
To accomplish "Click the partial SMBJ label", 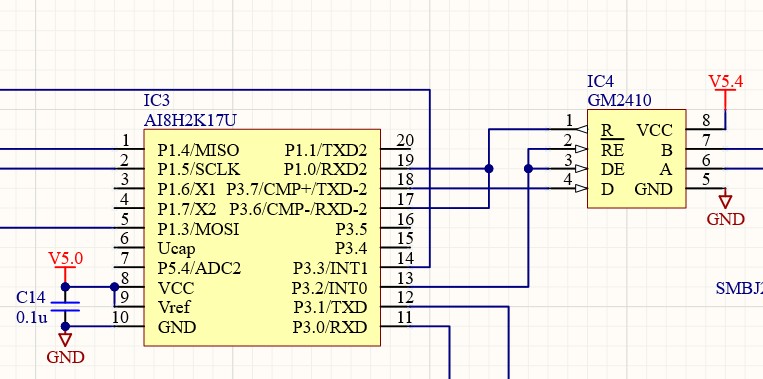I will click(739, 289).
